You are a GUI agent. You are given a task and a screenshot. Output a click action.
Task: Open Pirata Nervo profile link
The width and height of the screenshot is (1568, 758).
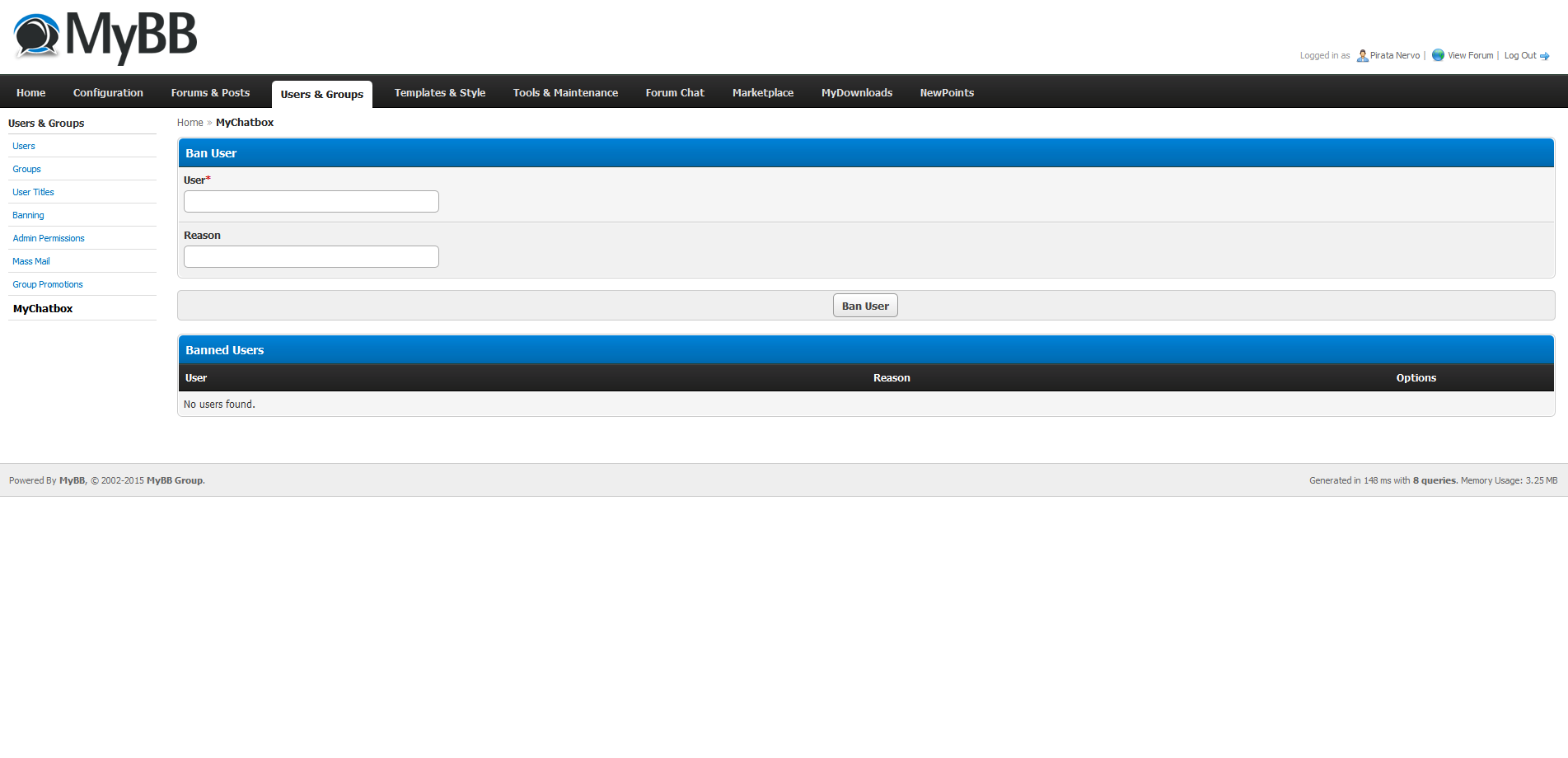tap(1395, 55)
